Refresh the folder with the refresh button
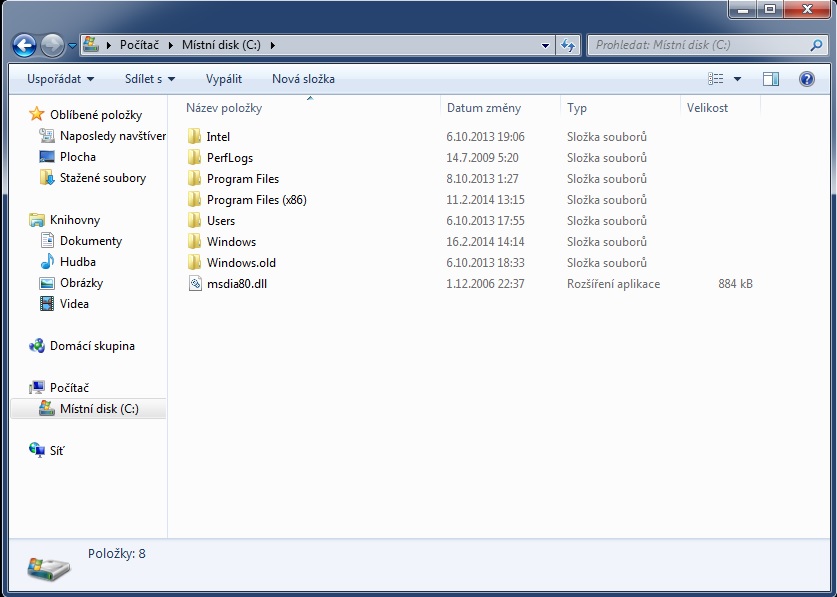This screenshot has height=597, width=837. coord(567,45)
